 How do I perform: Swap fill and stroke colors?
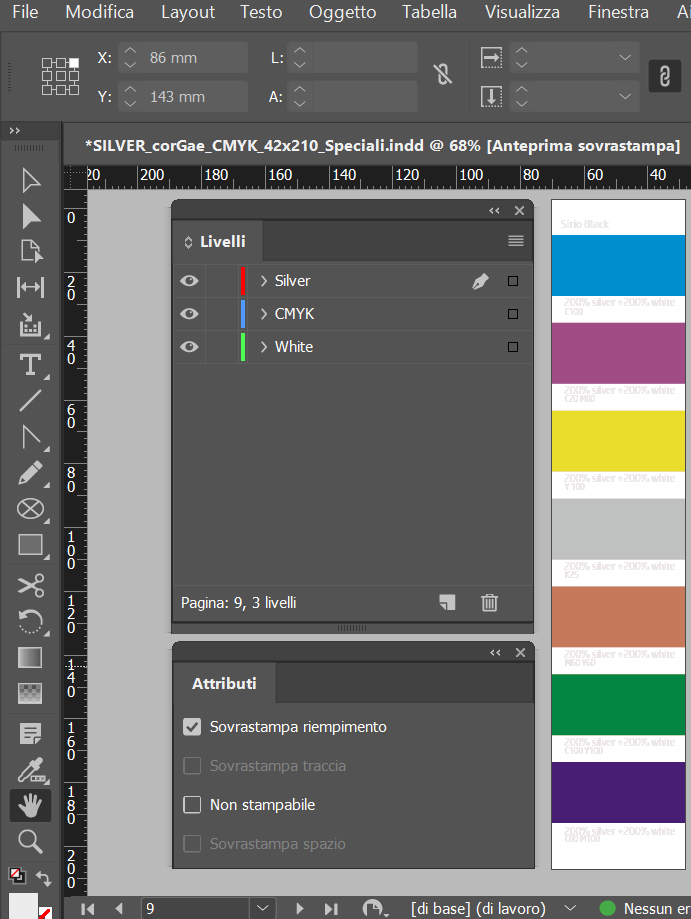pos(44,877)
